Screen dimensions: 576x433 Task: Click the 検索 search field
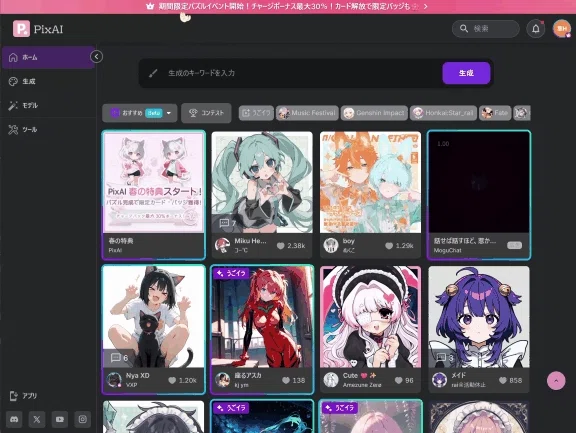486,29
